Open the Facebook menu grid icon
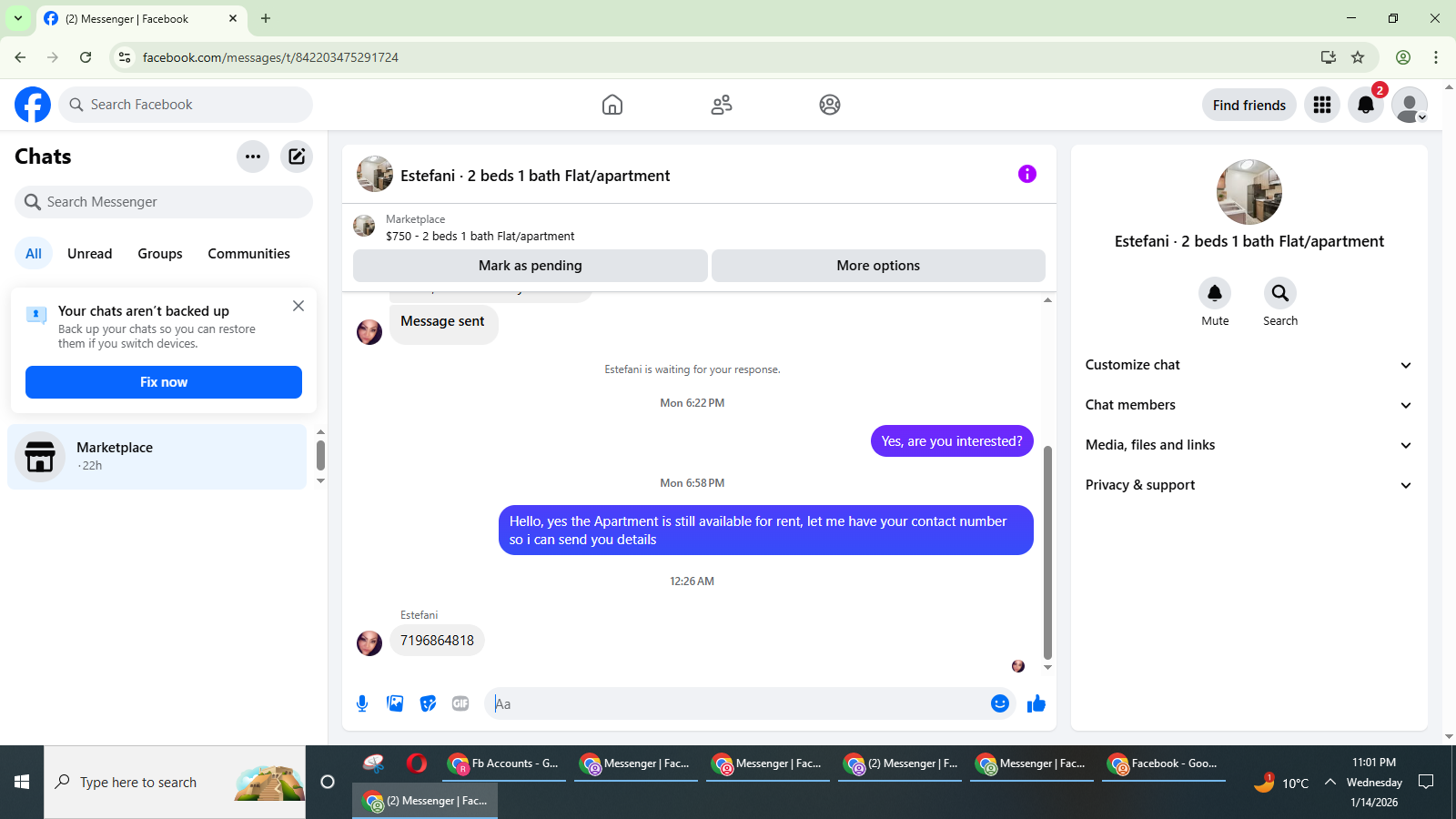Screen dimensions: 1456x819 click(1322, 105)
